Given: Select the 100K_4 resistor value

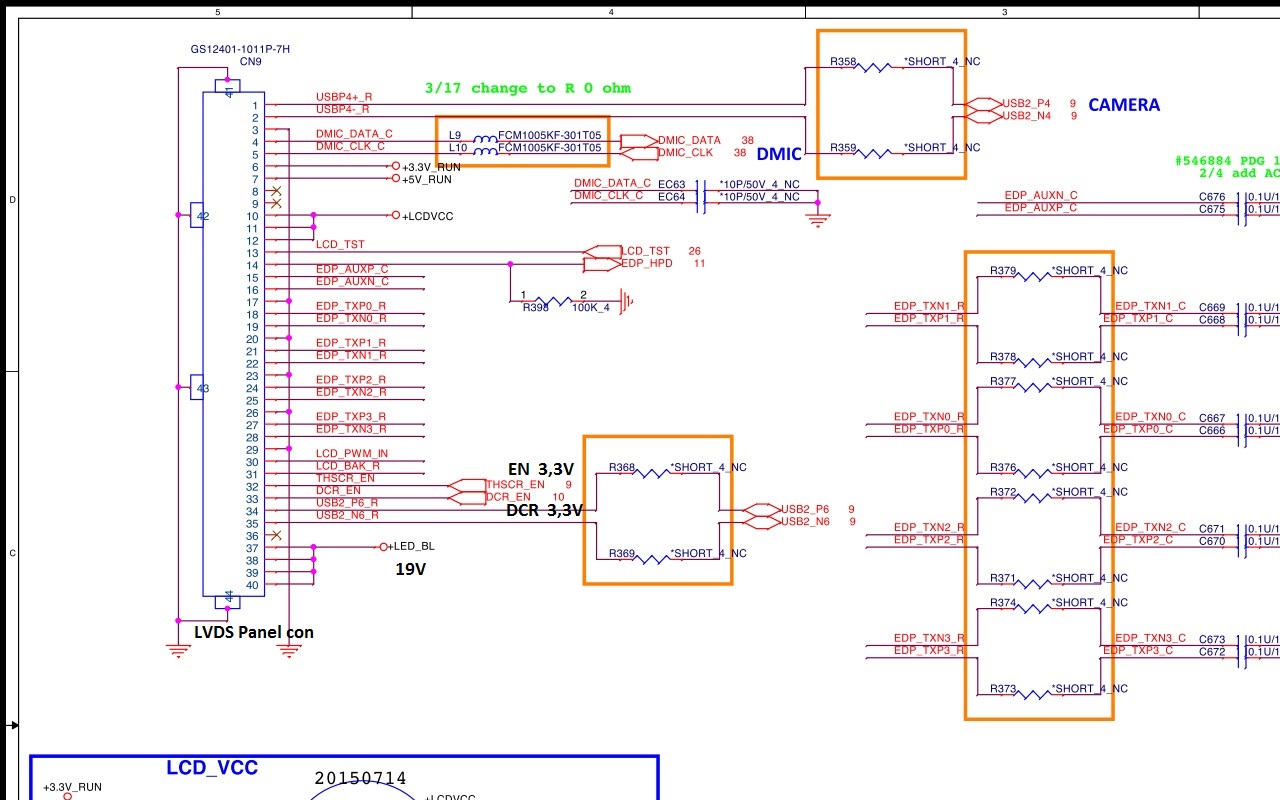Looking at the screenshot, I should pos(590,308).
